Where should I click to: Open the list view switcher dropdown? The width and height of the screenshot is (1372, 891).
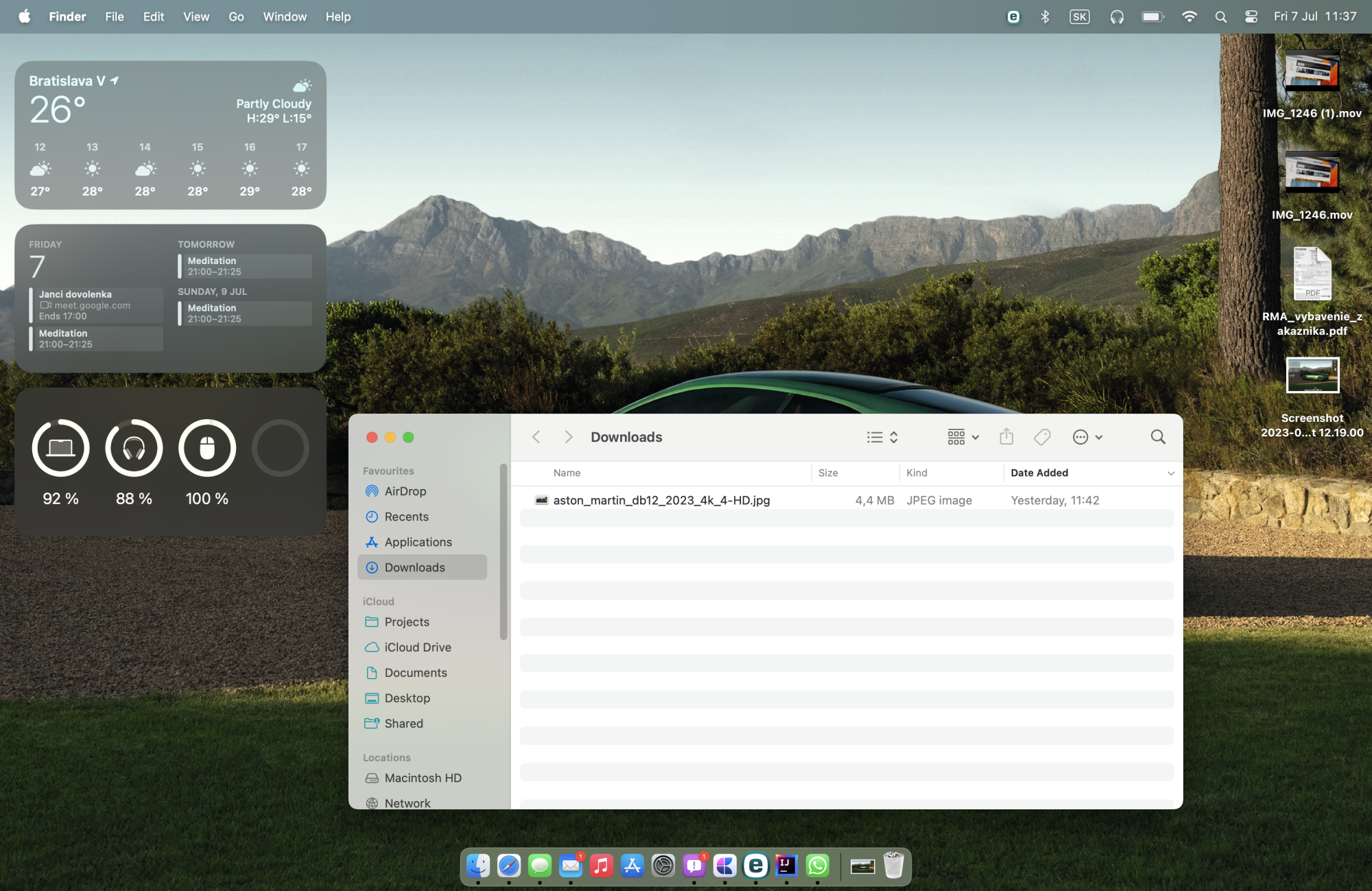(x=882, y=437)
